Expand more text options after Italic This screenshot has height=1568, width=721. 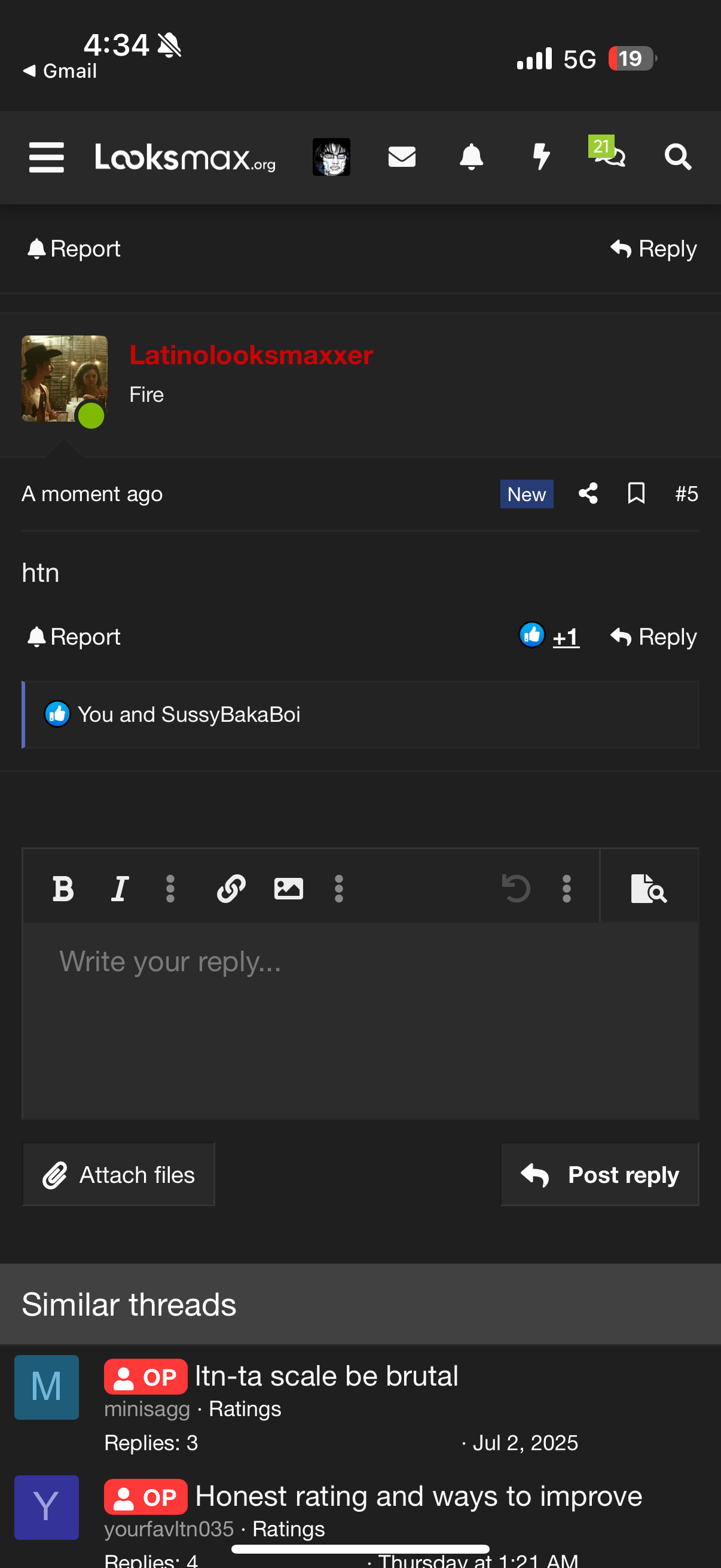pyautogui.click(x=170, y=889)
